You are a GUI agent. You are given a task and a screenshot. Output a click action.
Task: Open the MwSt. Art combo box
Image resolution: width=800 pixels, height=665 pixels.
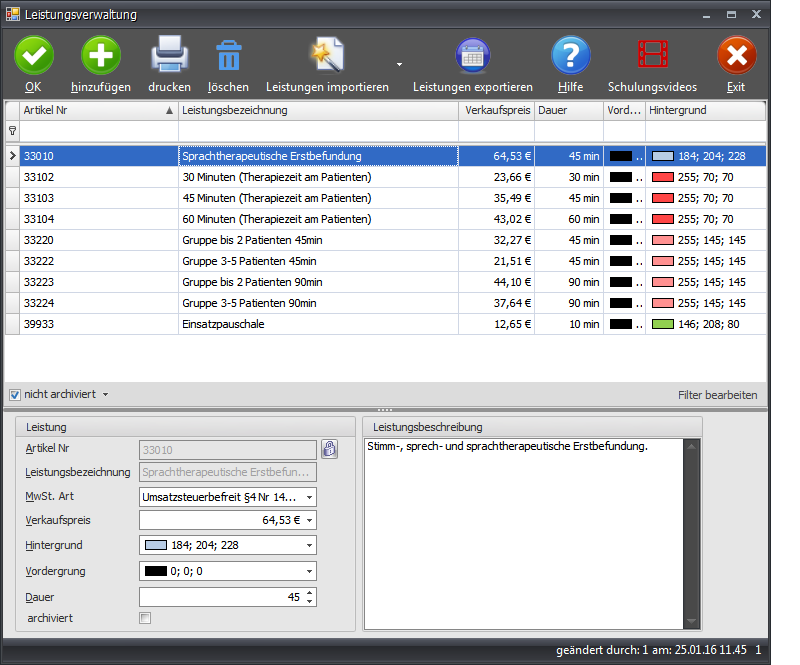[228, 497]
